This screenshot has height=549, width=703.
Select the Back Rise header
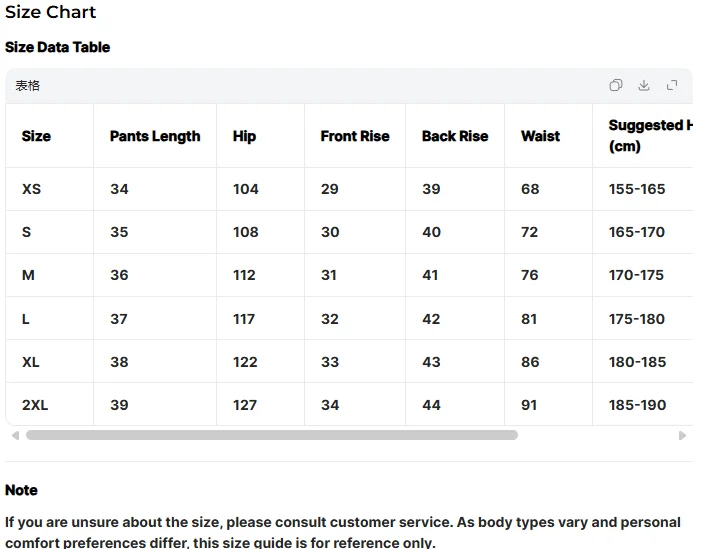(455, 136)
